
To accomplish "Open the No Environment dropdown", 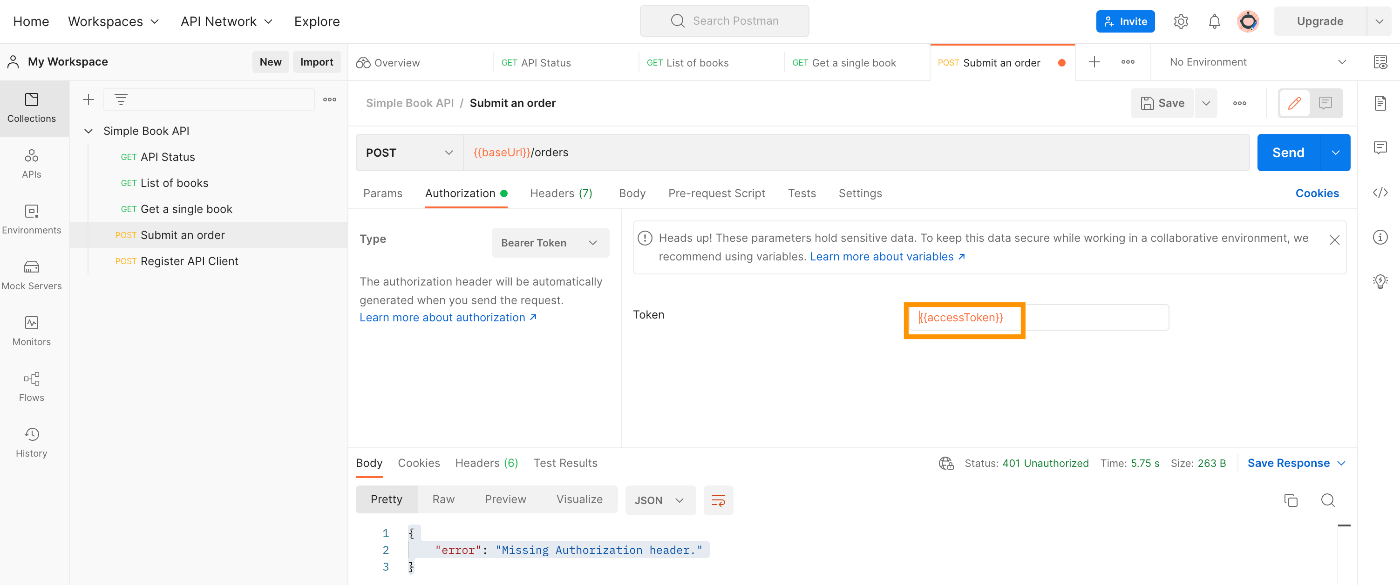I will (x=1256, y=62).
